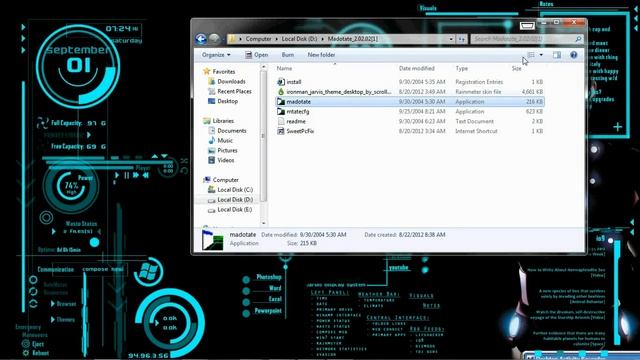
Task: Select Computer in the navigation pane
Action: coord(225,180)
